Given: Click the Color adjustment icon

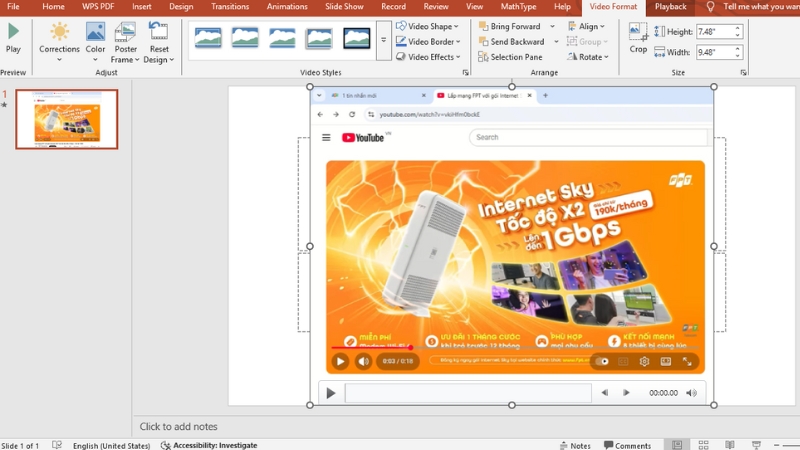Looking at the screenshot, I should [x=95, y=38].
